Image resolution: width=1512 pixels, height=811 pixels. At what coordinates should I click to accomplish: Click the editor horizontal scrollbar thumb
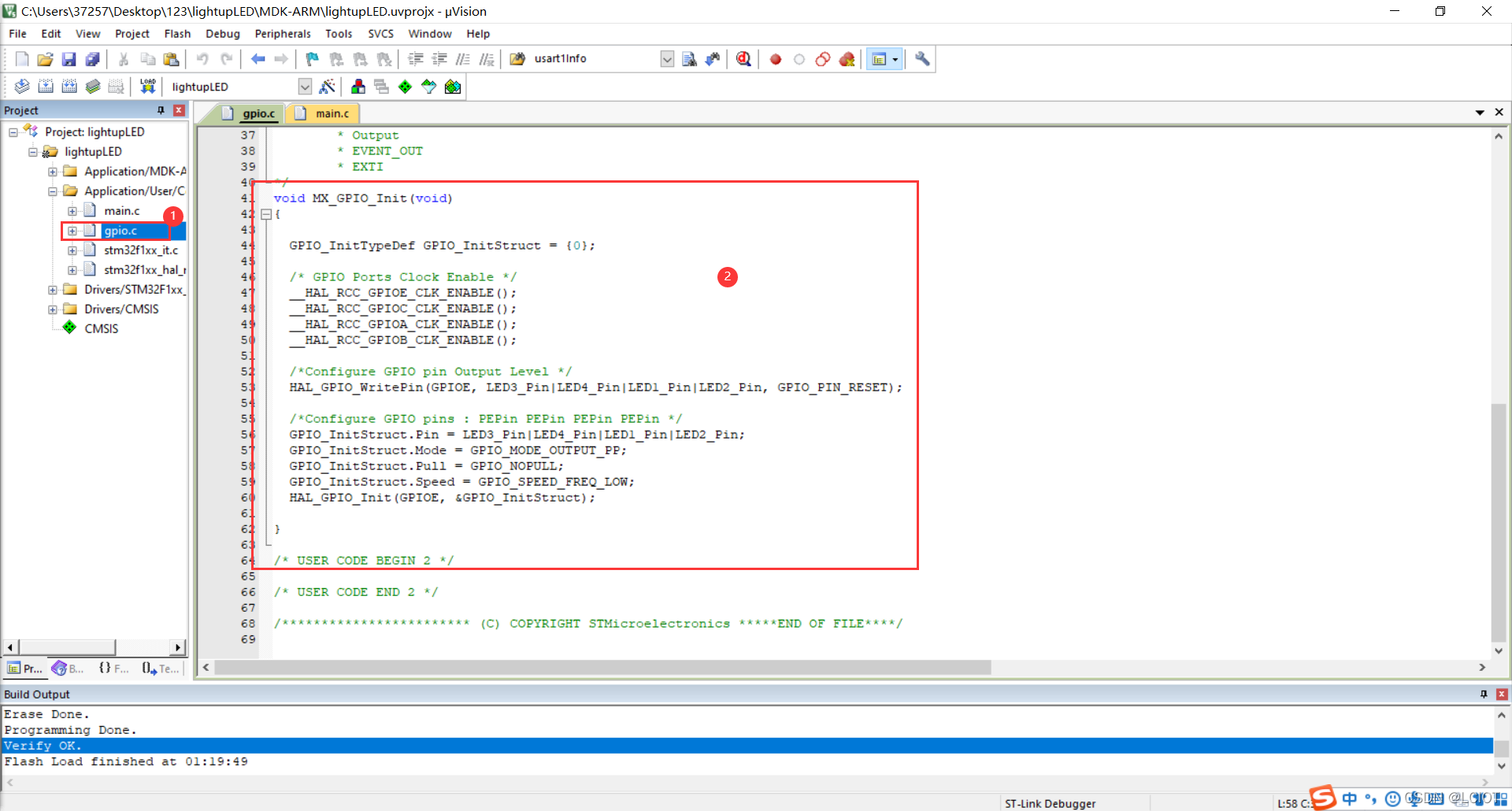[602, 668]
